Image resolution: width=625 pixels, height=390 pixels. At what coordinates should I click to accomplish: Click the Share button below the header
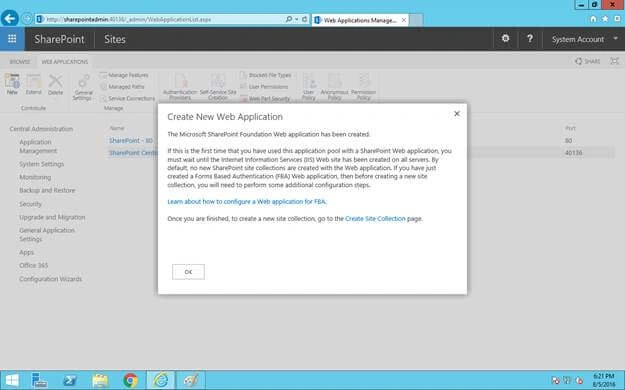coord(588,61)
